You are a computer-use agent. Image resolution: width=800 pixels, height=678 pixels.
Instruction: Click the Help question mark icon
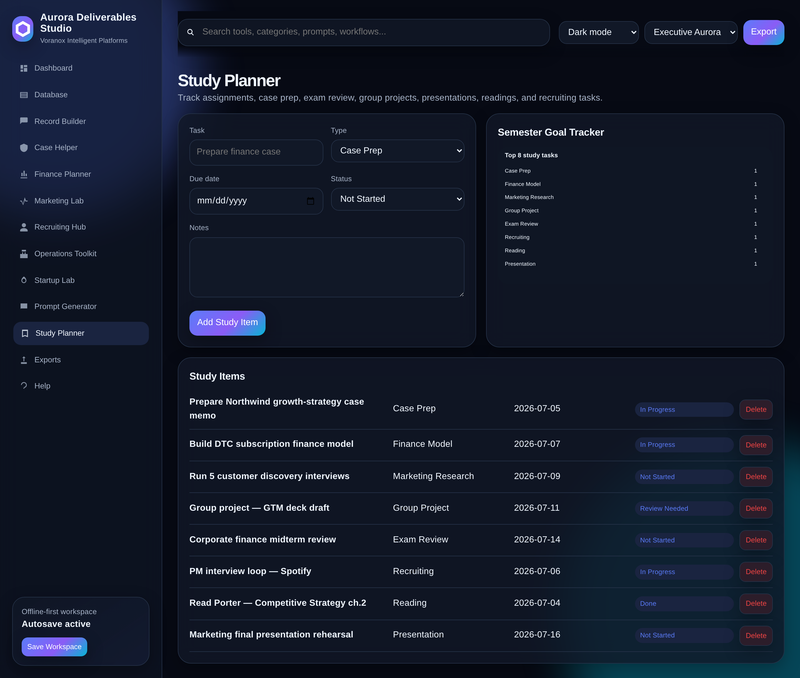pyautogui.click(x=23, y=386)
